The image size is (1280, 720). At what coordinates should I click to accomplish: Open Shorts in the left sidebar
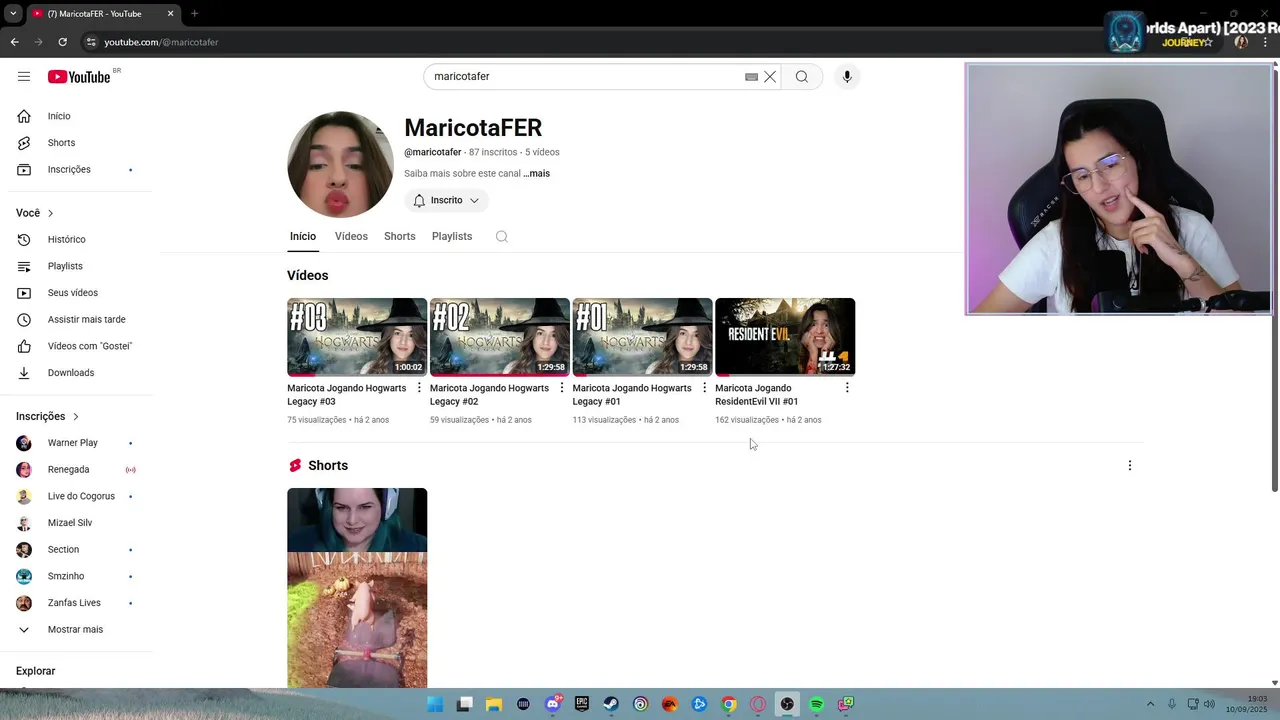(x=76, y=143)
